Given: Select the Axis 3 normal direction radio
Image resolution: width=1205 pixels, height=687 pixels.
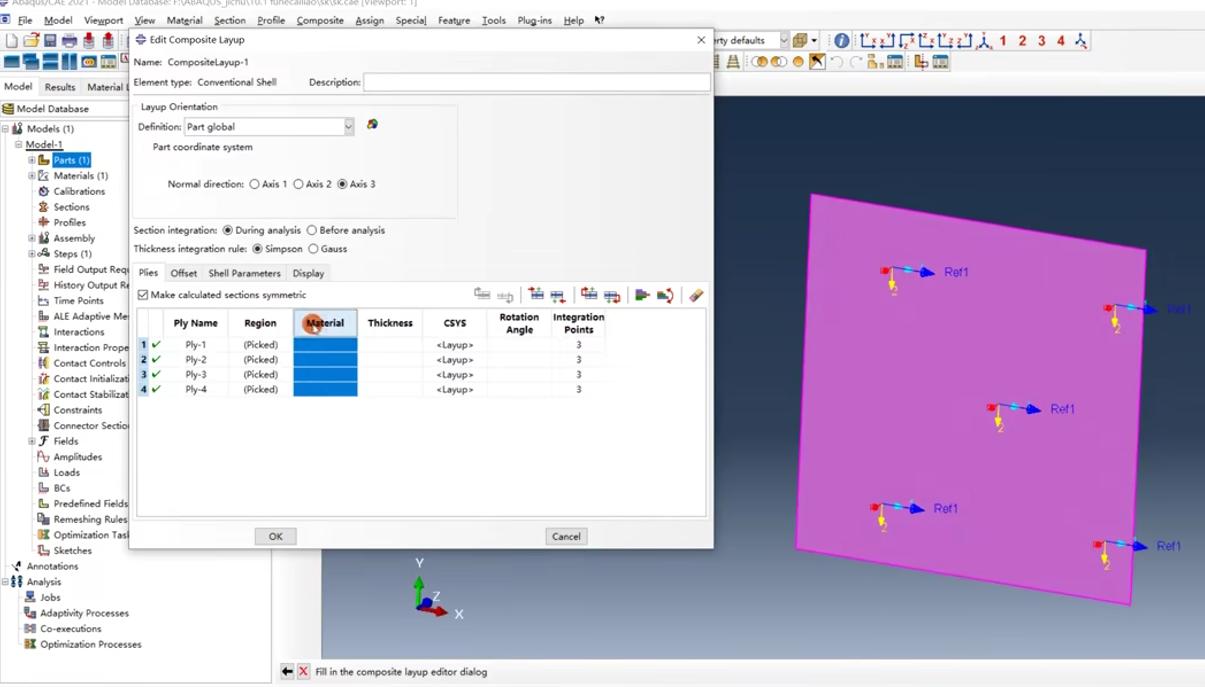Looking at the screenshot, I should pyautogui.click(x=342, y=184).
